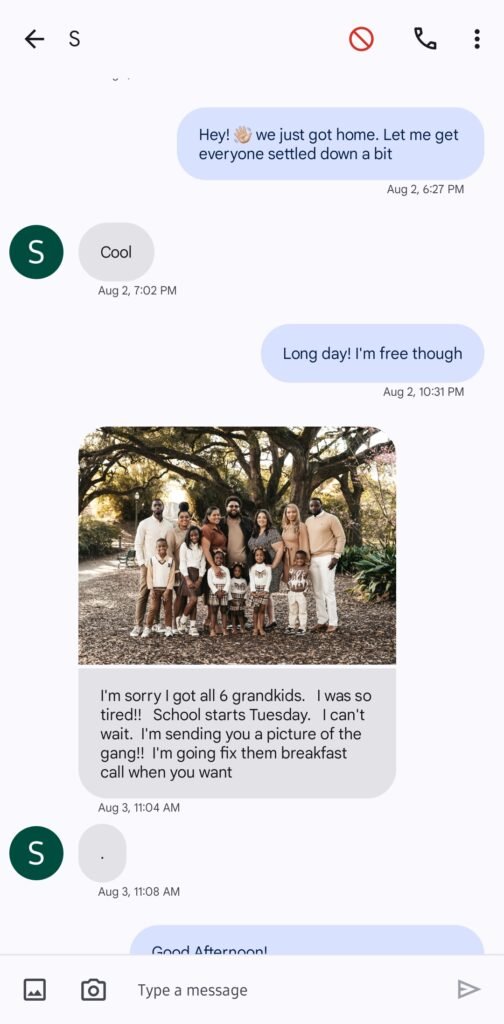This screenshot has height=1024, width=504.
Task: Tap the Aug 2, 10:31 PM timestamp
Action: (x=424, y=392)
